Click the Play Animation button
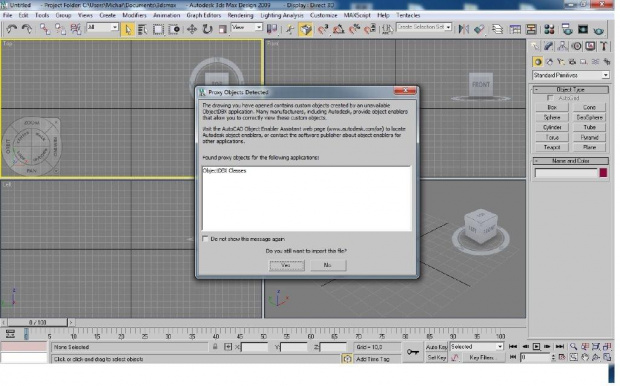The image size is (620, 386). [x=536, y=346]
